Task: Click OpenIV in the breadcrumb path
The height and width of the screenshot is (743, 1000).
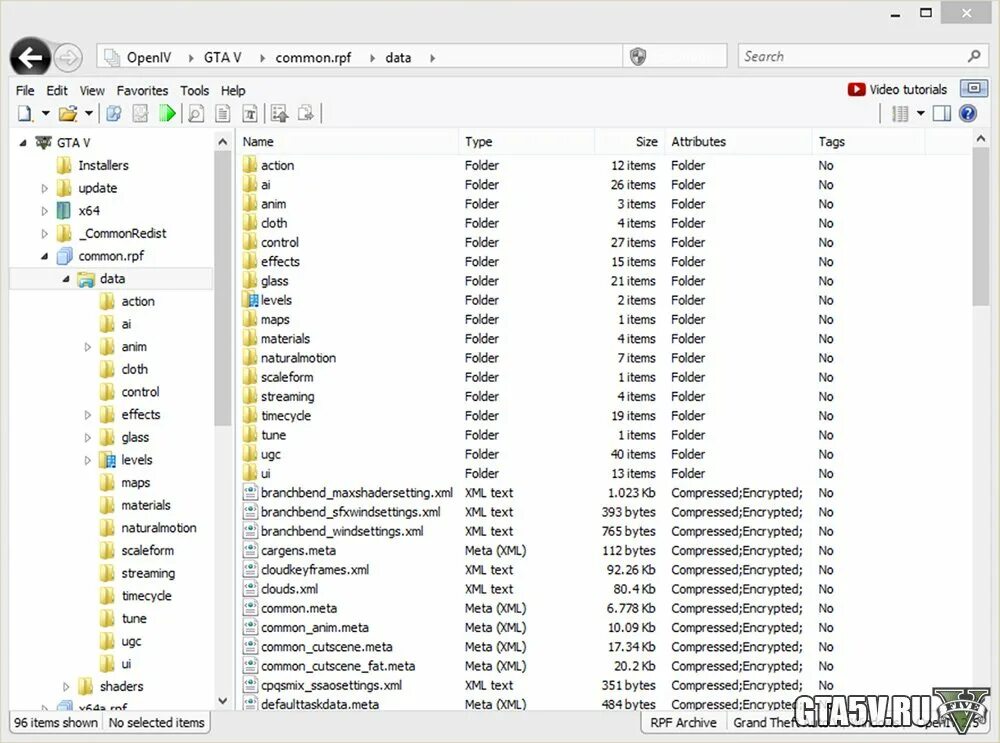Action: (149, 57)
